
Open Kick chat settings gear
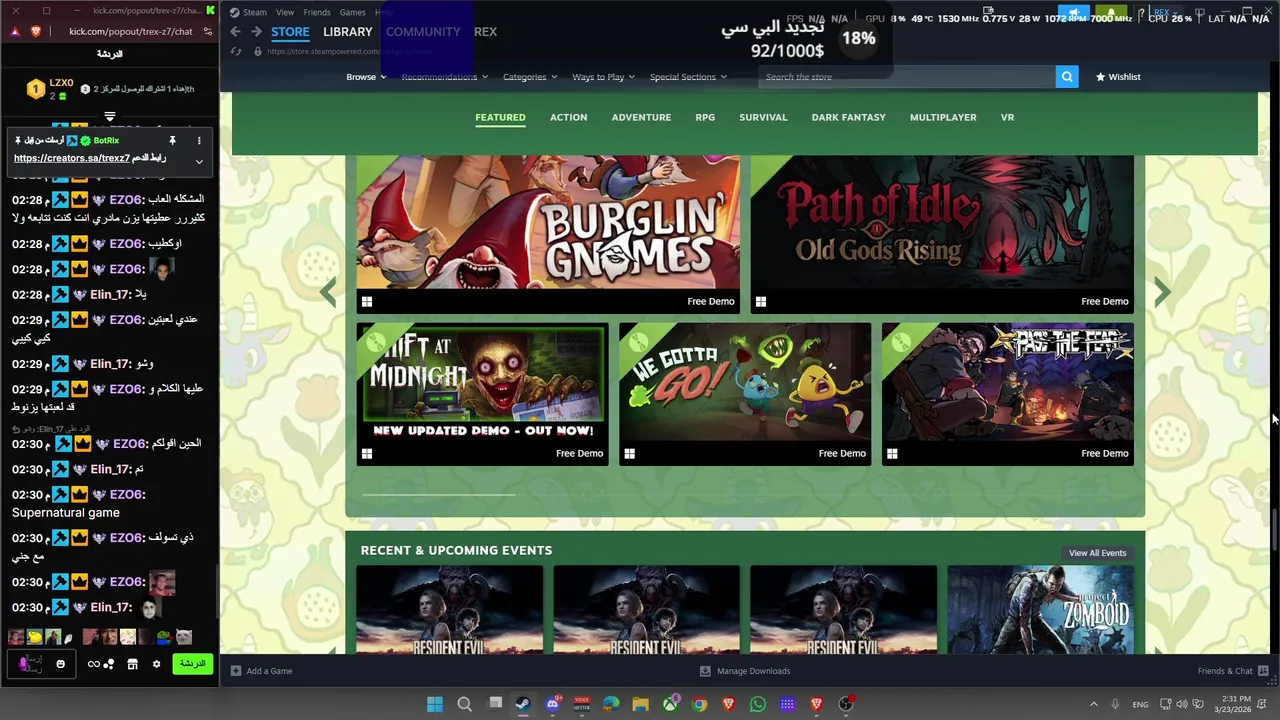point(156,664)
